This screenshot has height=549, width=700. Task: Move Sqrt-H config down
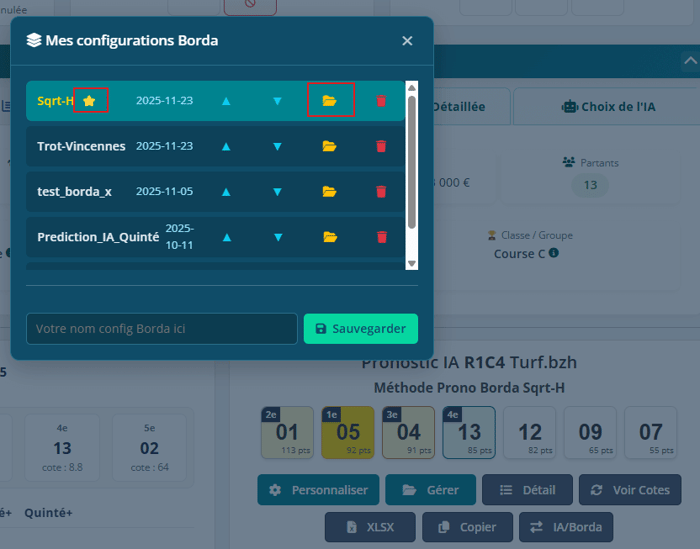(x=277, y=101)
